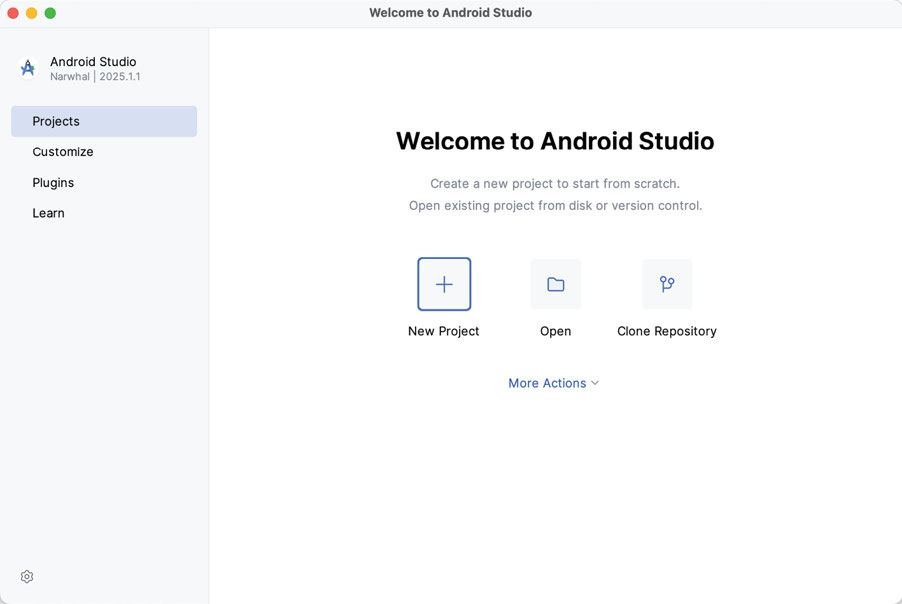Open the Plugins tab
The width and height of the screenshot is (902, 604).
[x=104, y=182]
